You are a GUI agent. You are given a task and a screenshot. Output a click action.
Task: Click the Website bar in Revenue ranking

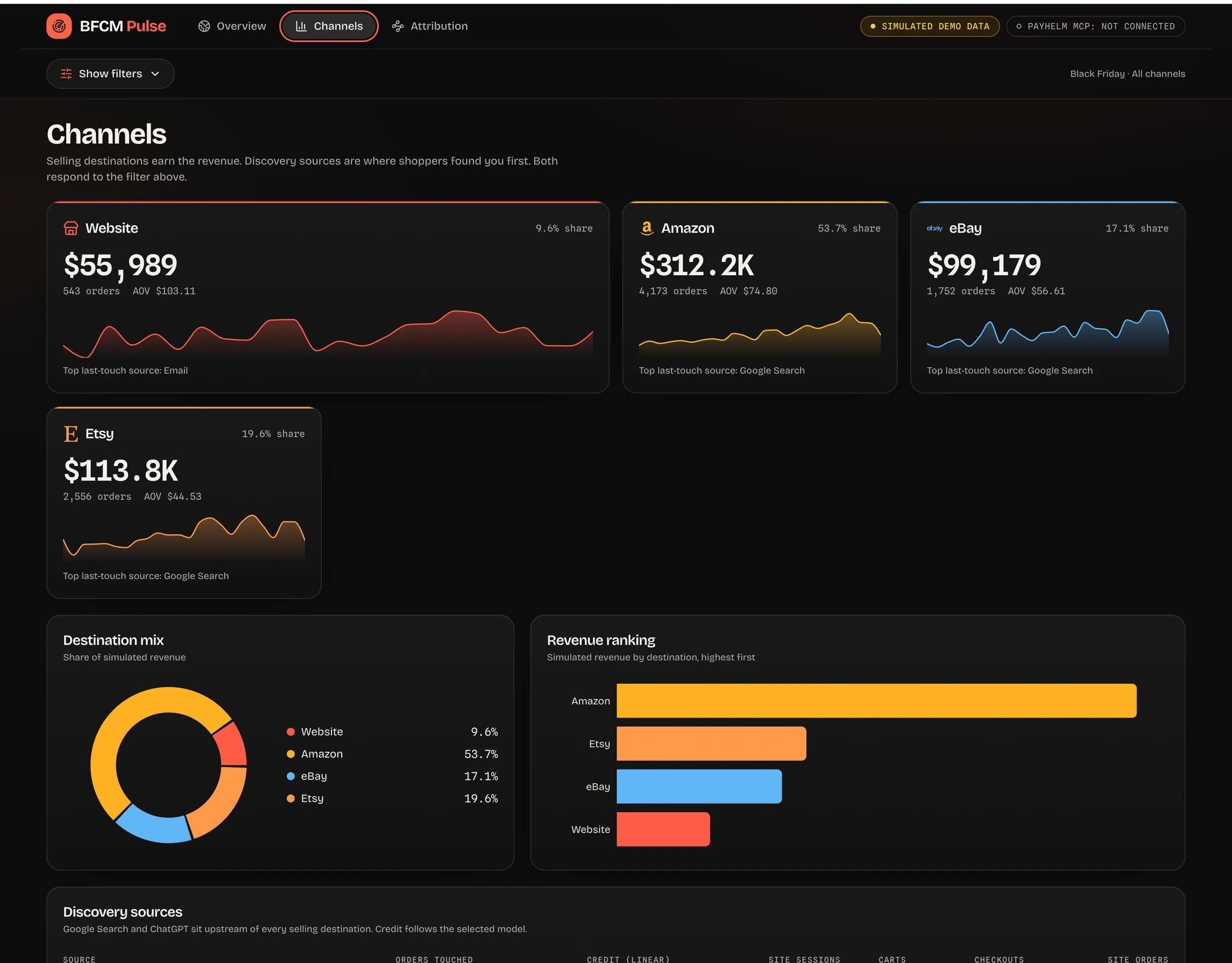click(663, 830)
